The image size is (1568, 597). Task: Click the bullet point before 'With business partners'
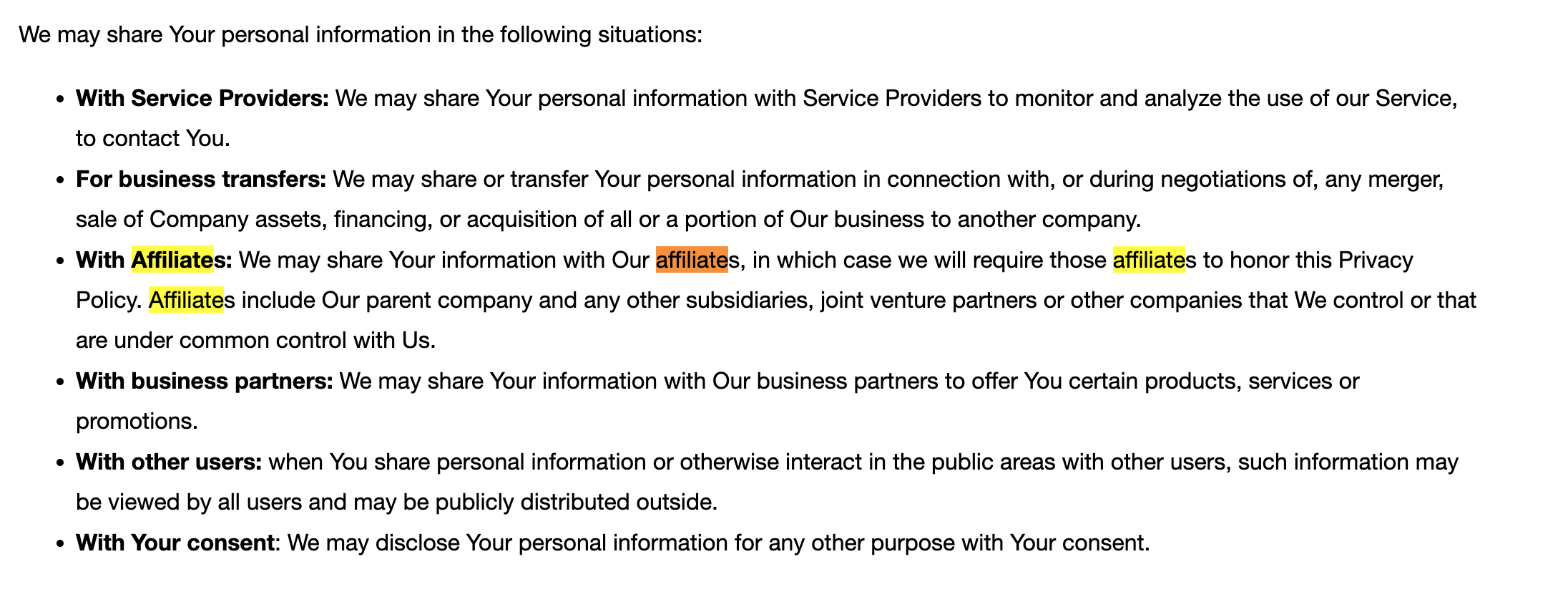click(61, 382)
